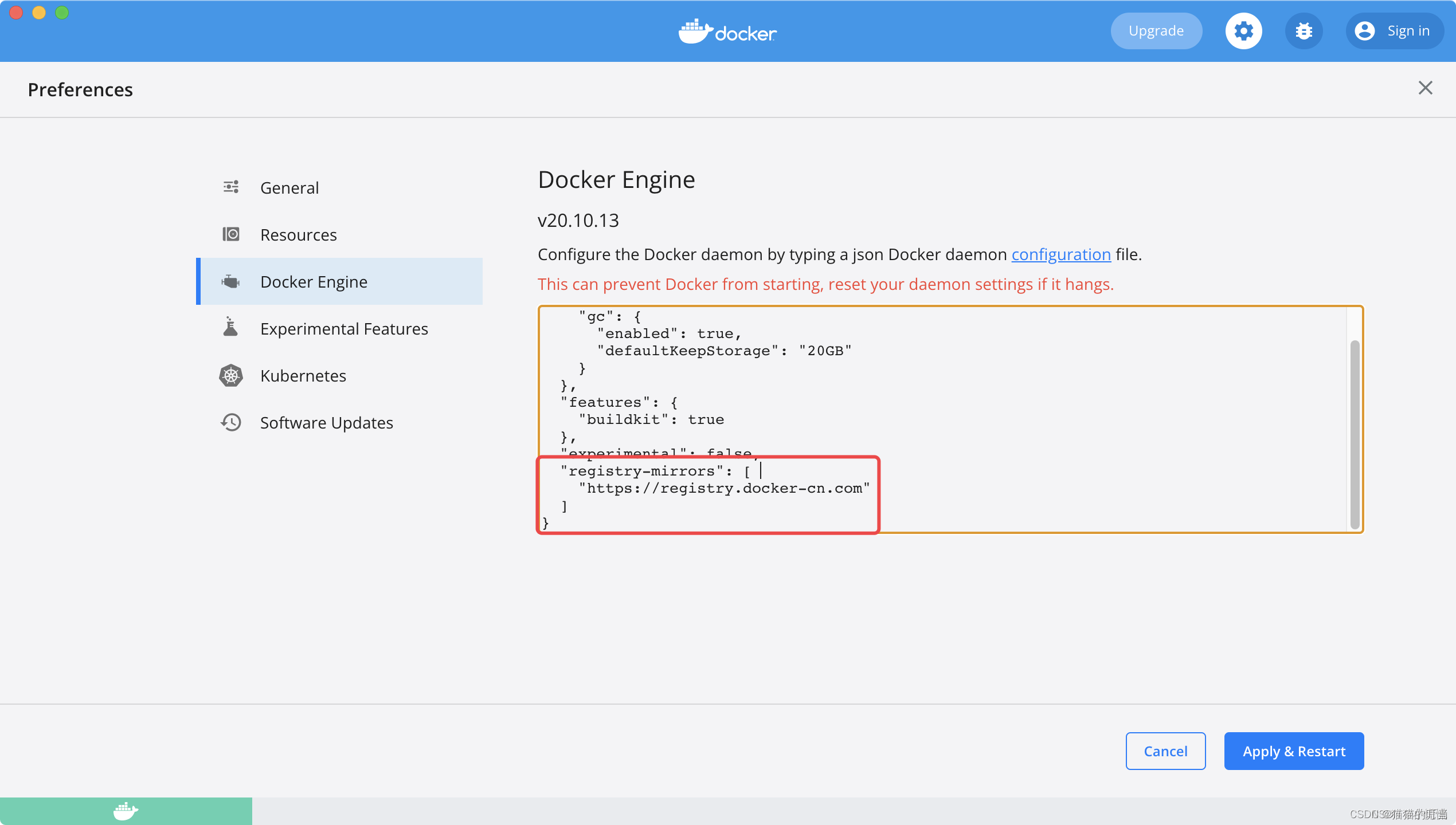
Task: Apply changes with Apply & Restart
Action: pyautogui.click(x=1293, y=751)
